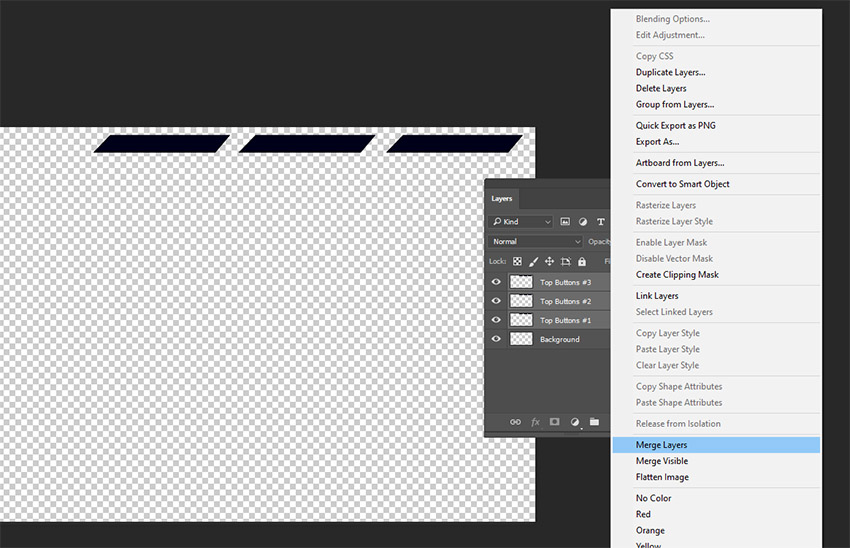The width and height of the screenshot is (850, 548).
Task: Choose Create Clipping Mask
Action: coord(677,275)
